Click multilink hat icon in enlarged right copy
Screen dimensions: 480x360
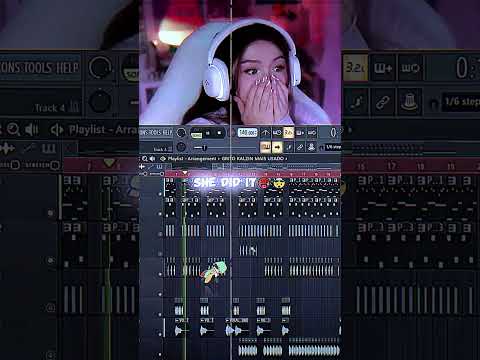(x=409, y=102)
